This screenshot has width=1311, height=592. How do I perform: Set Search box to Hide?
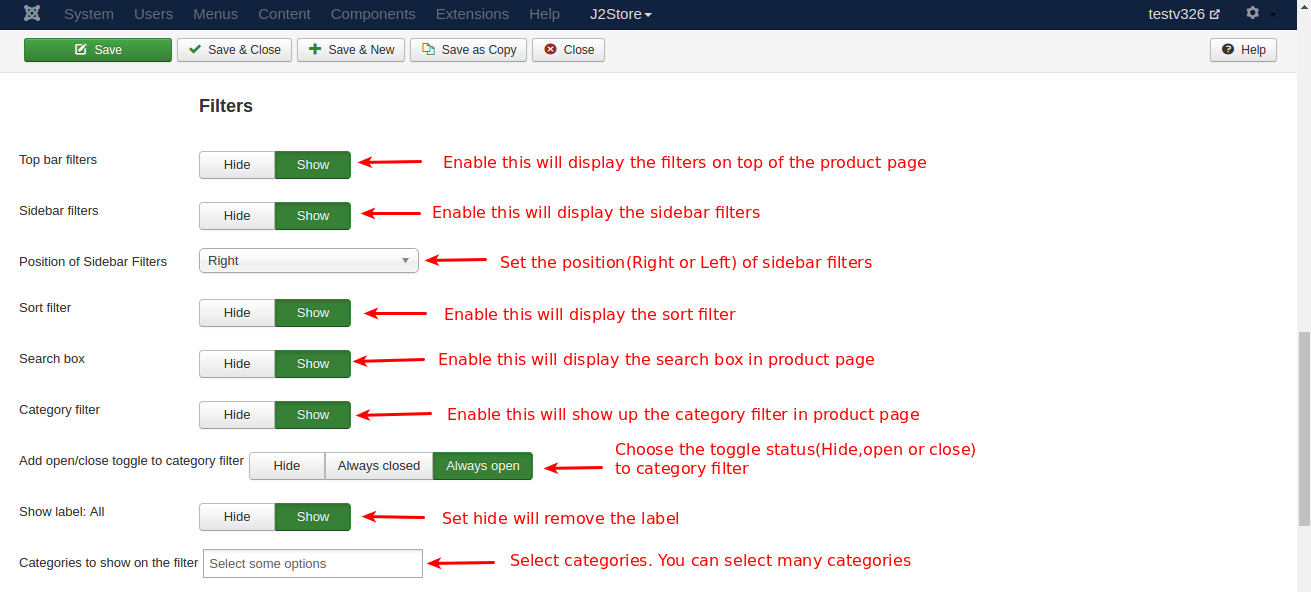point(237,364)
